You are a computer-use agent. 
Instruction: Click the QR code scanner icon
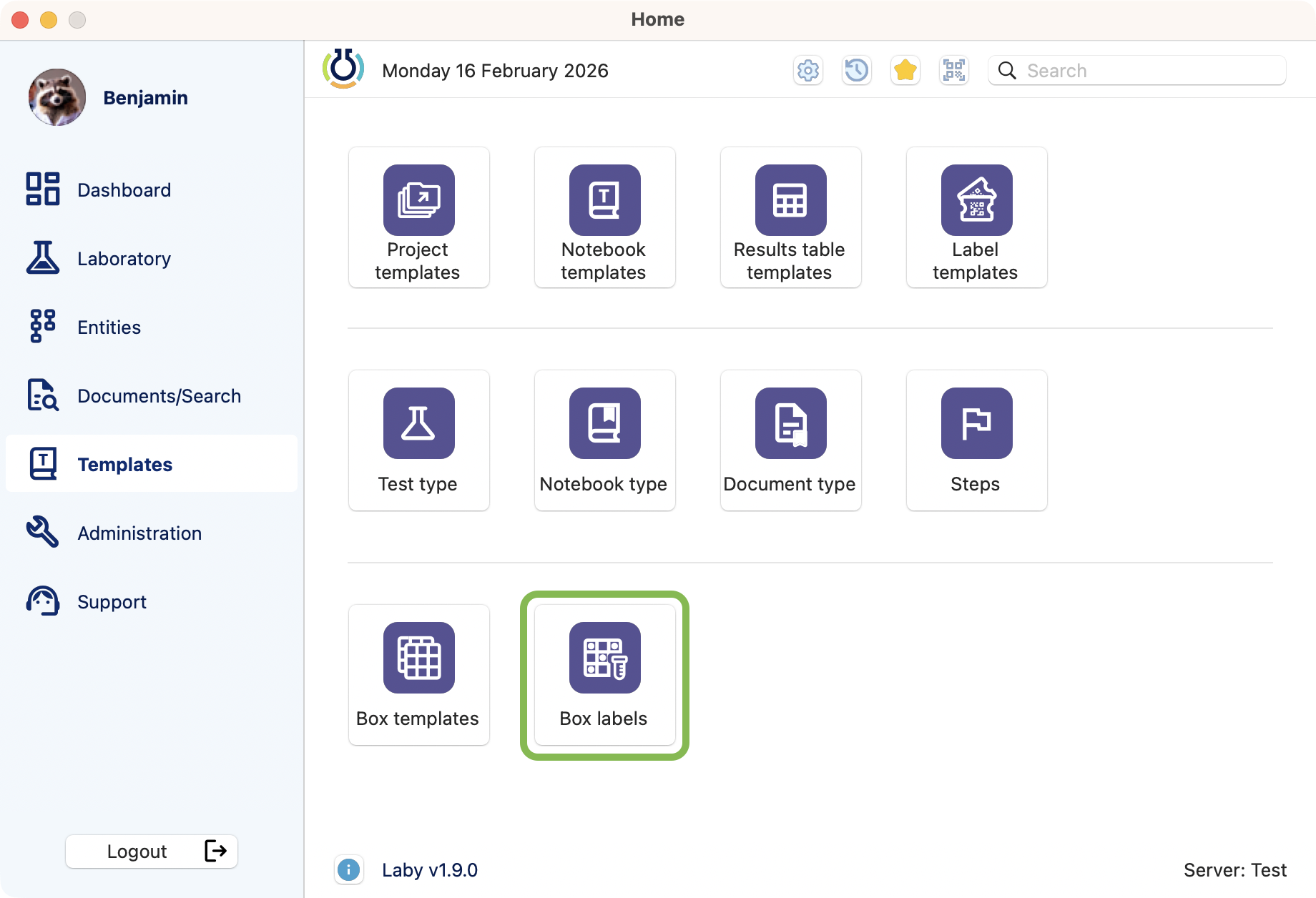tap(954, 71)
